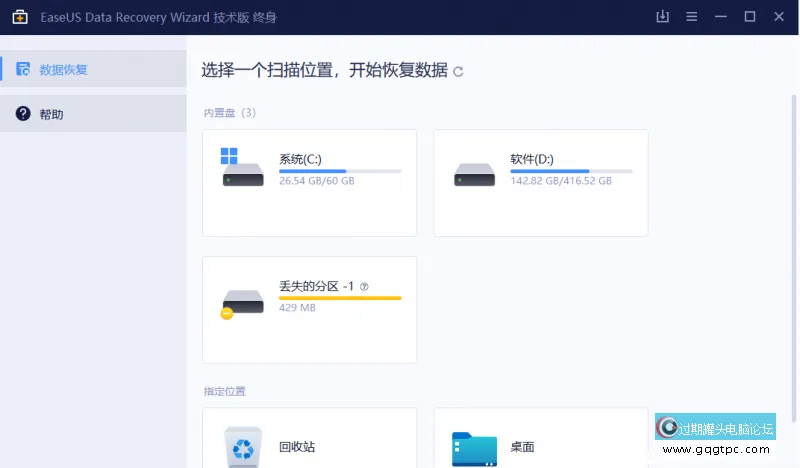Click the 系统(C:) drive icon
Image resolution: width=800 pixels, height=468 pixels.
click(243, 167)
